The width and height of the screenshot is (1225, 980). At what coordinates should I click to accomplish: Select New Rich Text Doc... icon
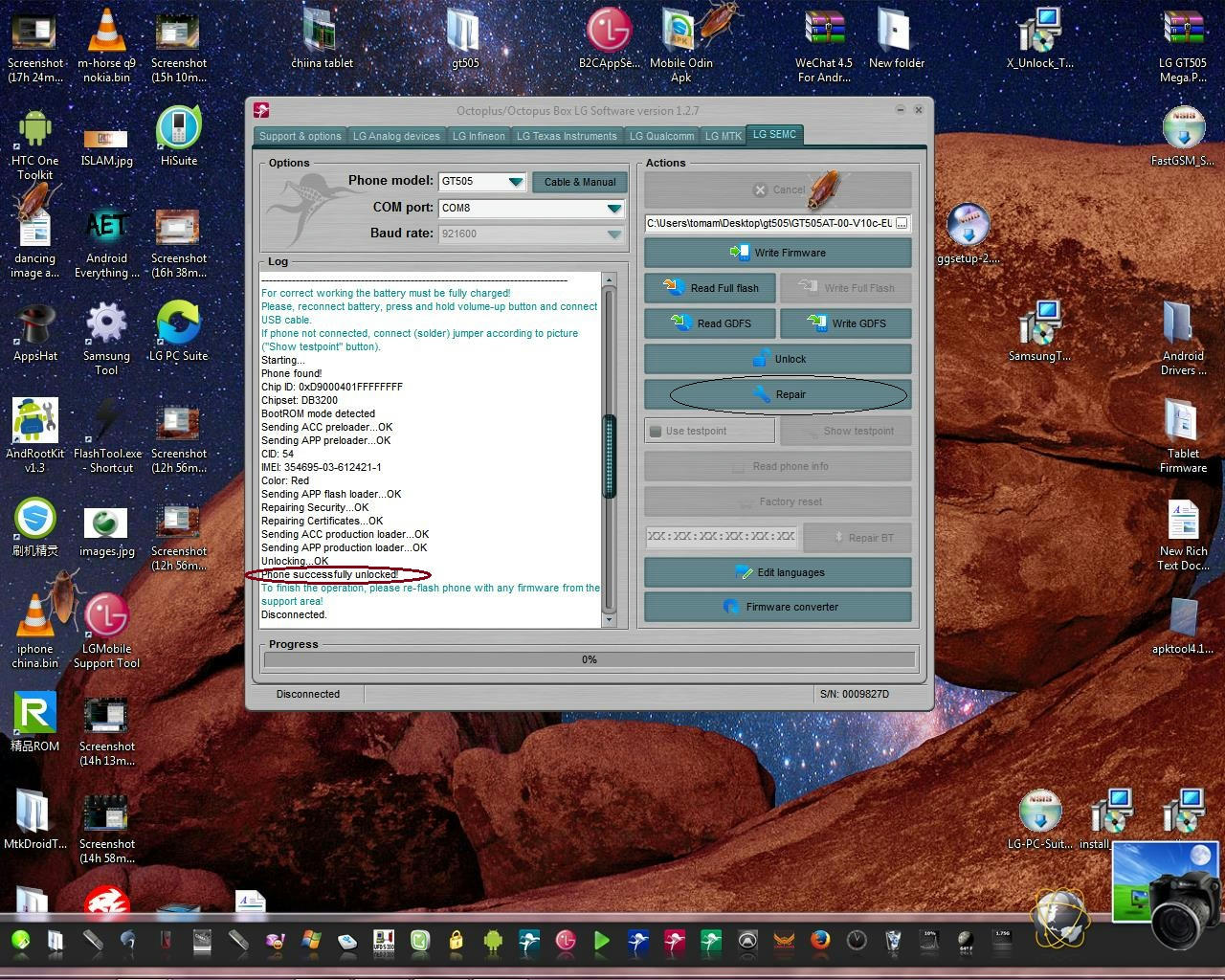[x=1184, y=536]
